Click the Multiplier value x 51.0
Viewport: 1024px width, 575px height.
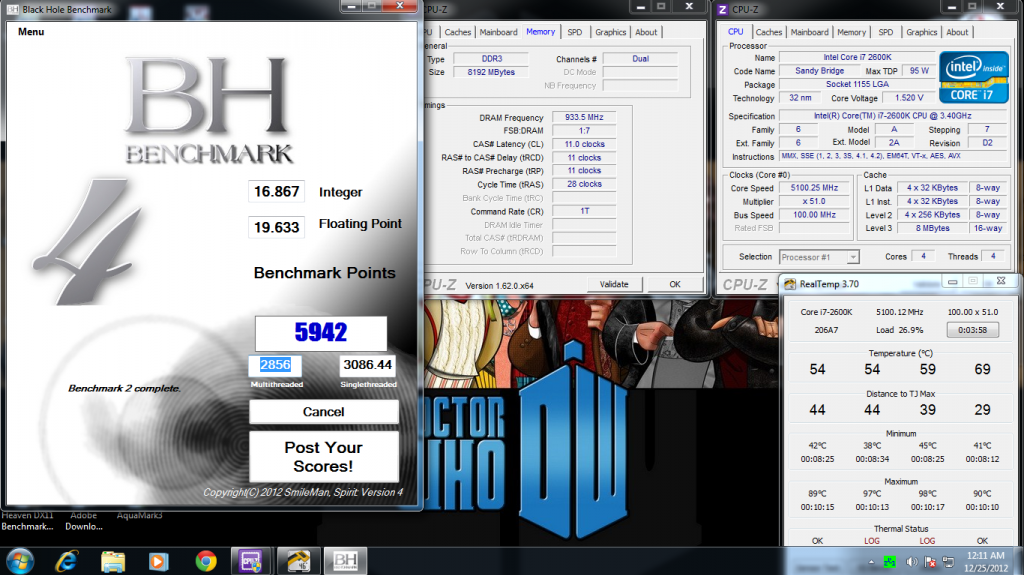814,201
